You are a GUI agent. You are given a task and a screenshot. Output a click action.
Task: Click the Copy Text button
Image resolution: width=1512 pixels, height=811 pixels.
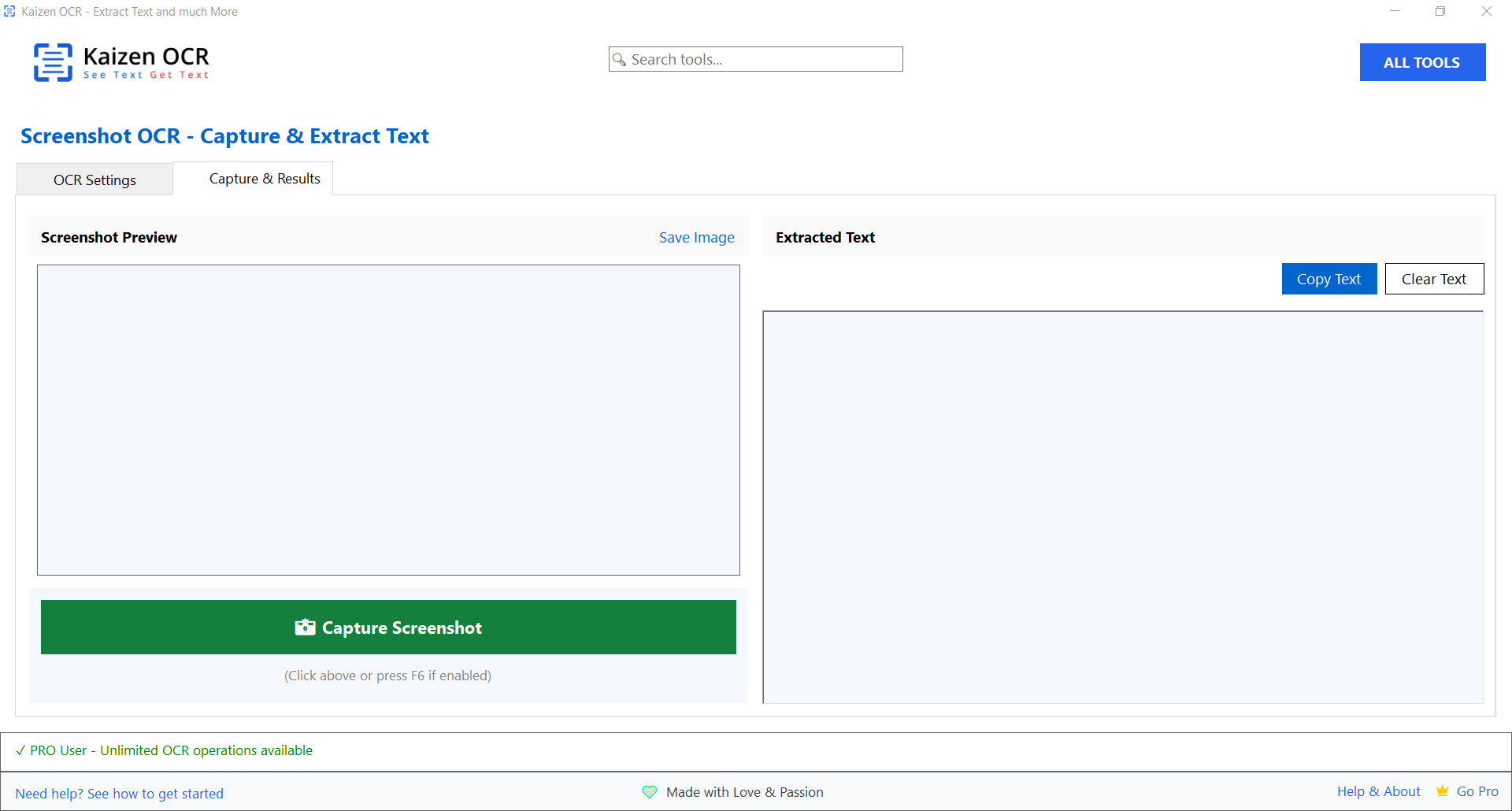[1329, 278]
